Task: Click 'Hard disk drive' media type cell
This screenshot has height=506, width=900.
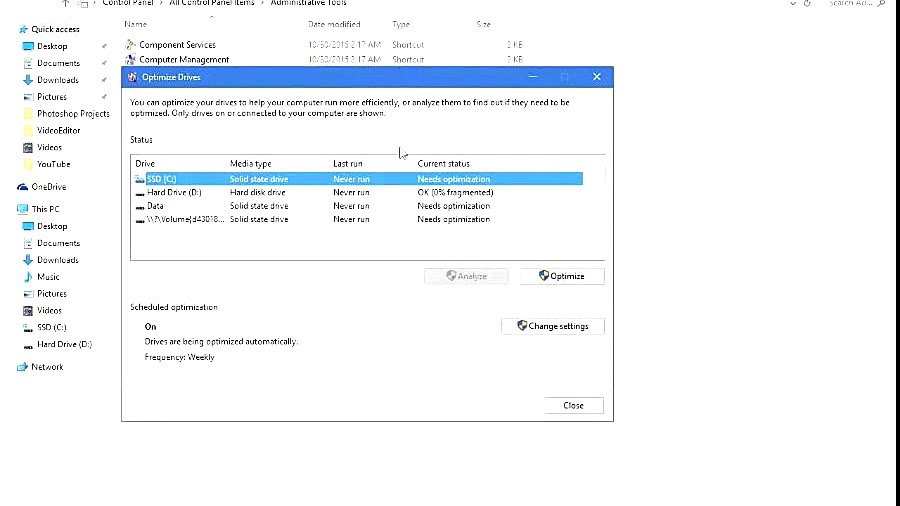Action: coord(258,193)
